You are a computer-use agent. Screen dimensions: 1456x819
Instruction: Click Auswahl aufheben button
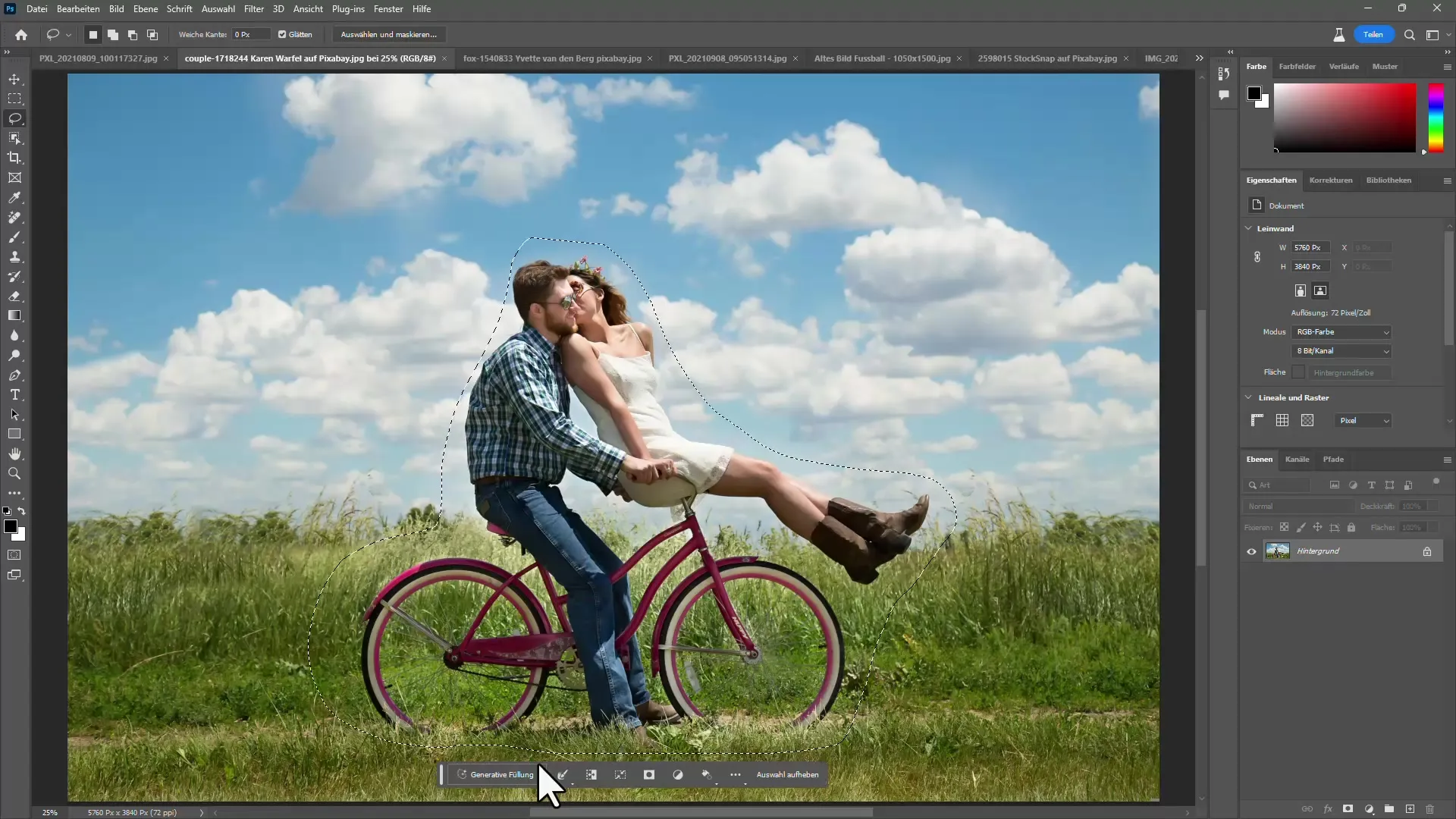[789, 774]
